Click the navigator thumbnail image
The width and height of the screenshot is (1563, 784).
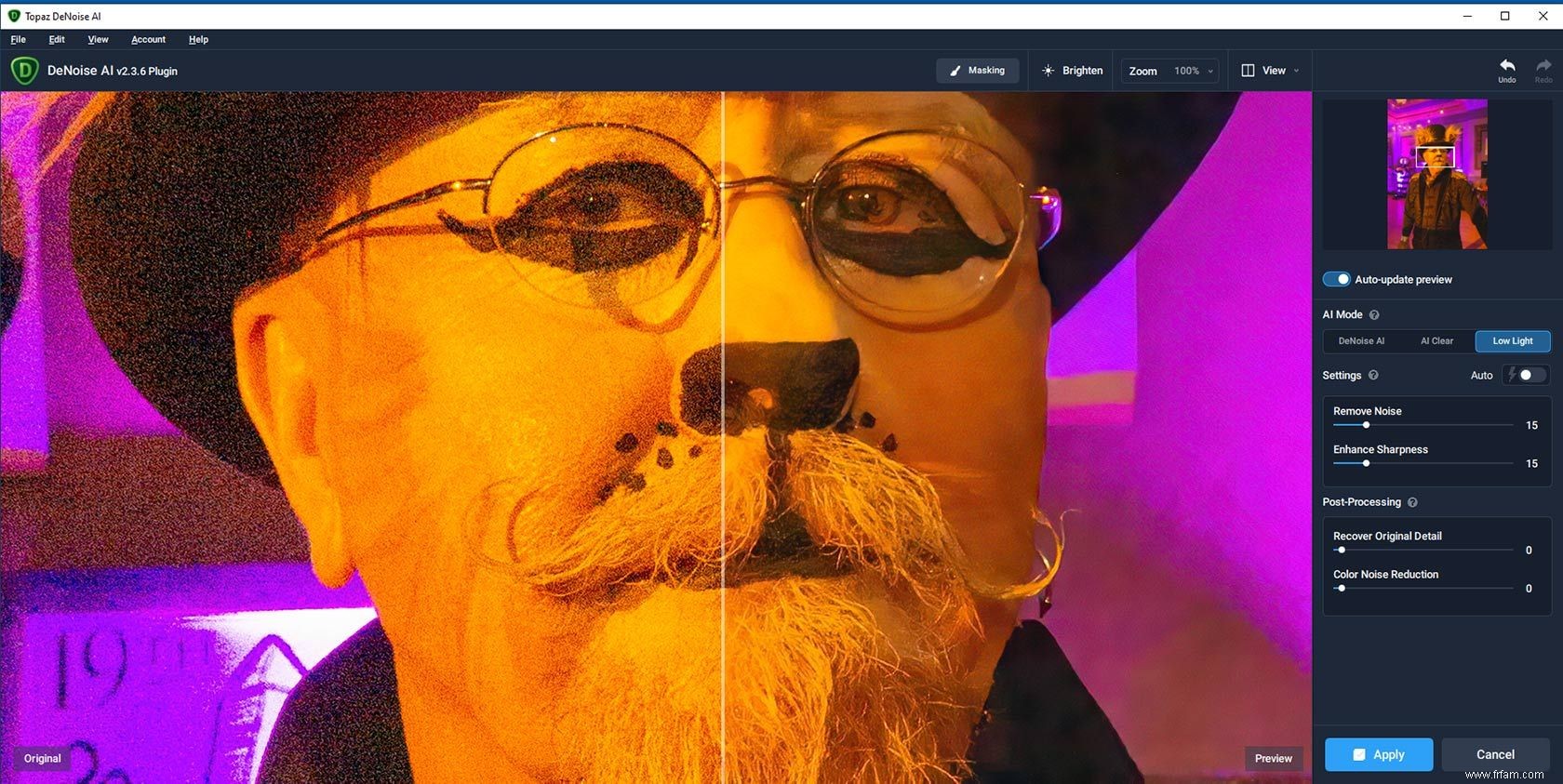click(x=1437, y=174)
